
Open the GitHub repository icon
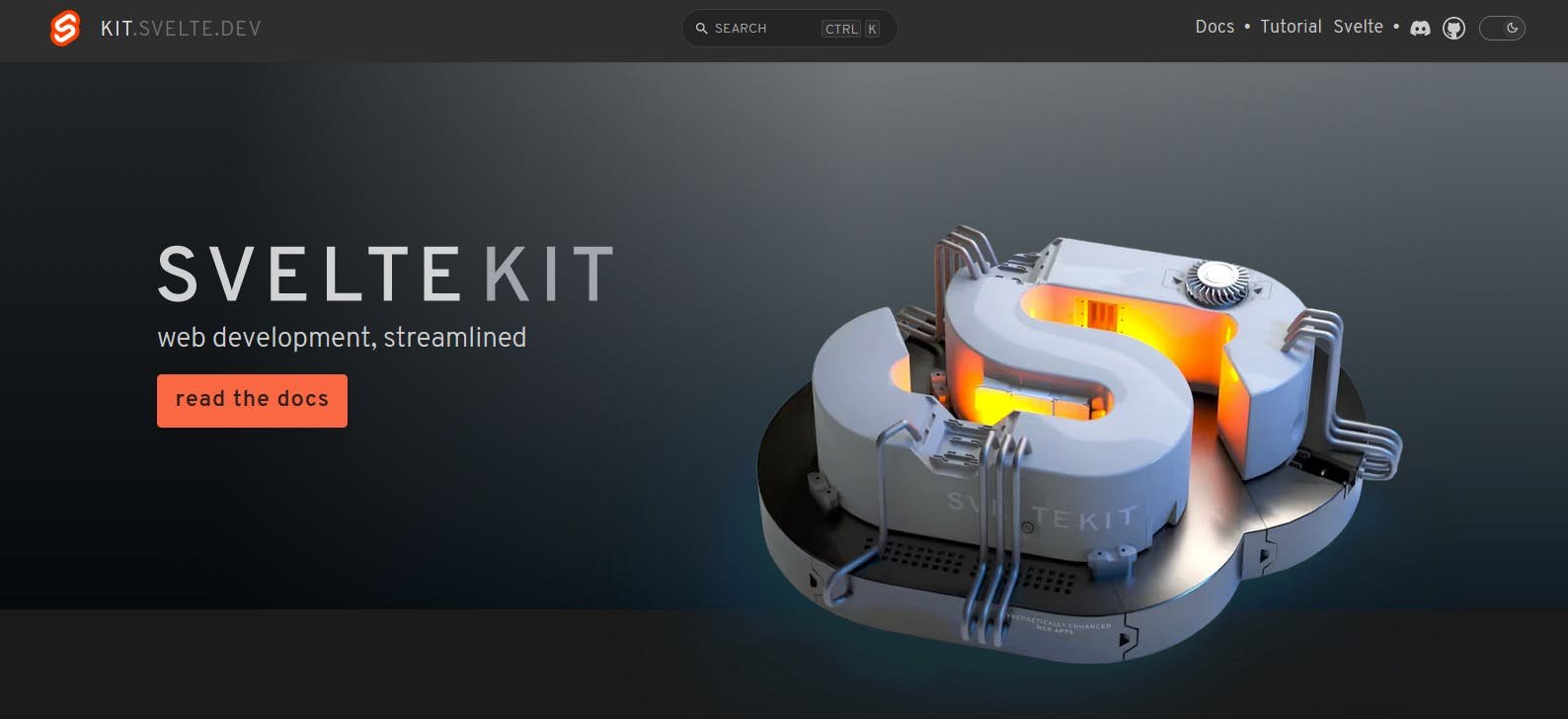pyautogui.click(x=1453, y=29)
